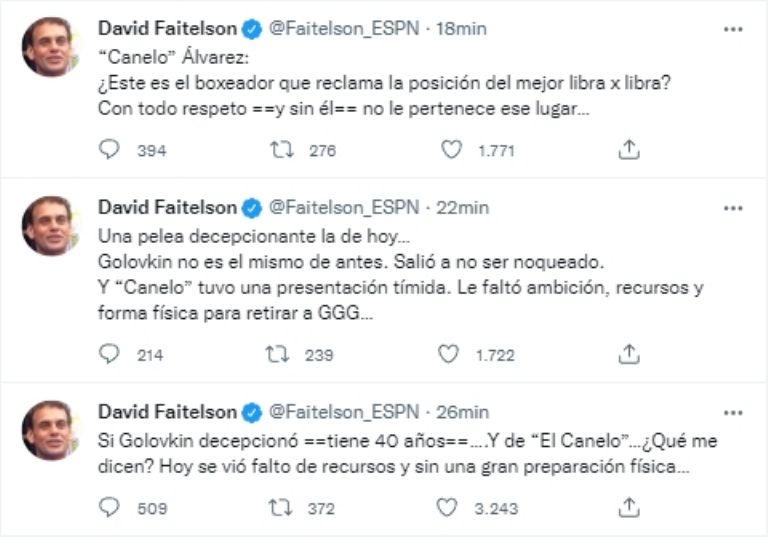Share the 18min tweet
The width and height of the screenshot is (768, 537).
[x=629, y=150]
